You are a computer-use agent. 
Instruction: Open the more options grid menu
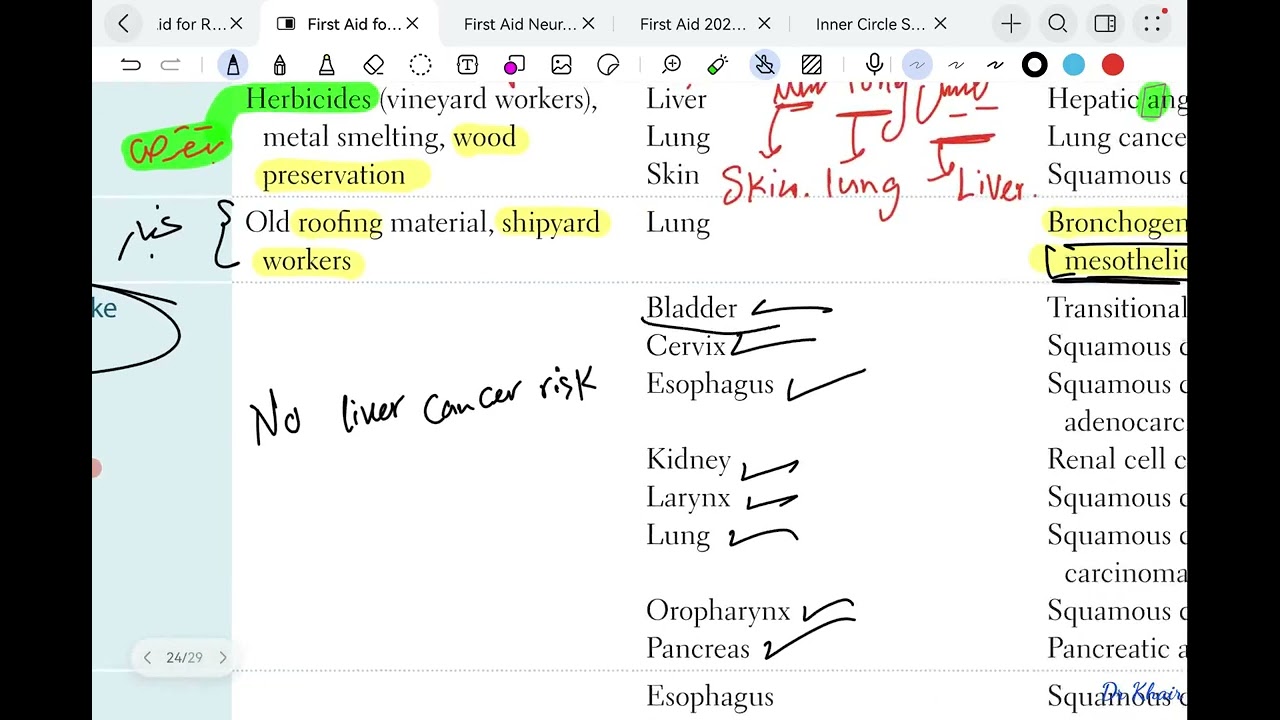point(1152,24)
